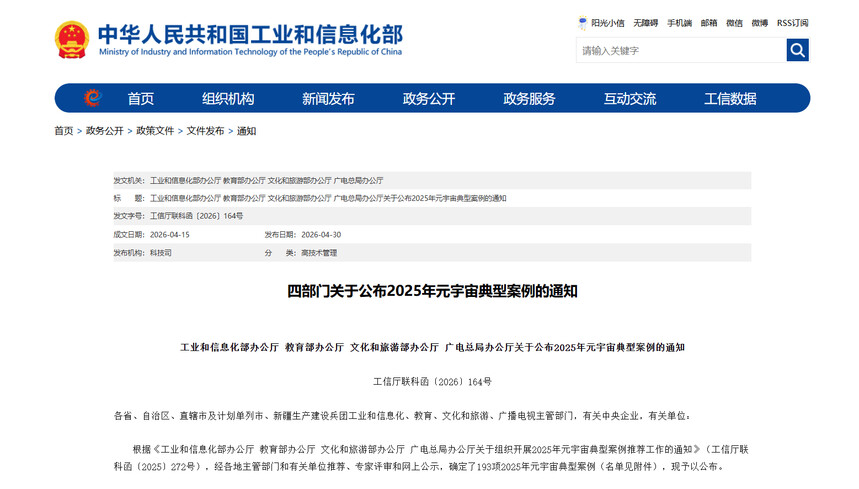Go to 新闻发布 in the navigation bar
The height and width of the screenshot is (489, 859).
[328, 99]
